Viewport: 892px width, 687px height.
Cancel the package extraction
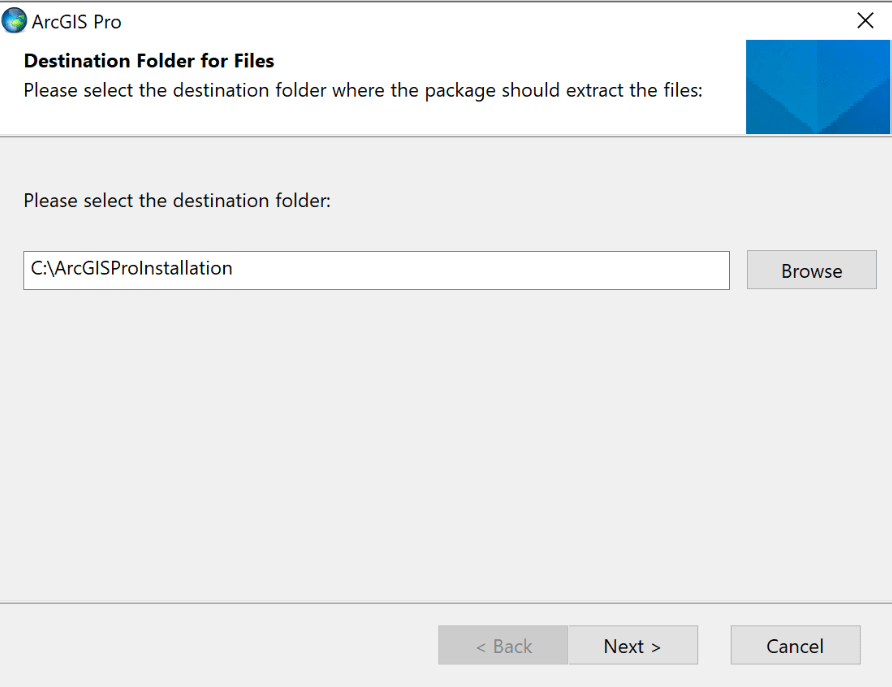pyautogui.click(x=795, y=646)
